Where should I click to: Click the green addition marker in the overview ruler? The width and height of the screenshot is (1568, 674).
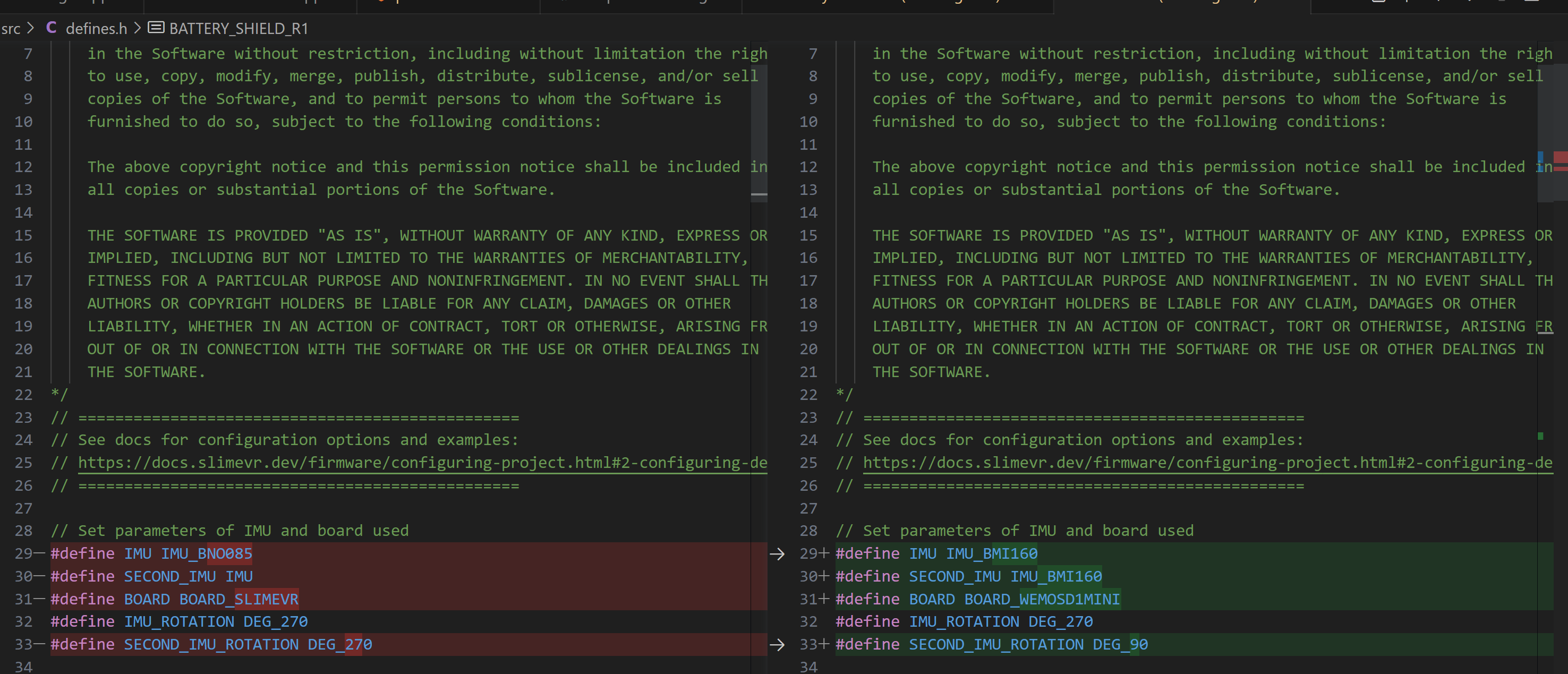click(1540, 436)
